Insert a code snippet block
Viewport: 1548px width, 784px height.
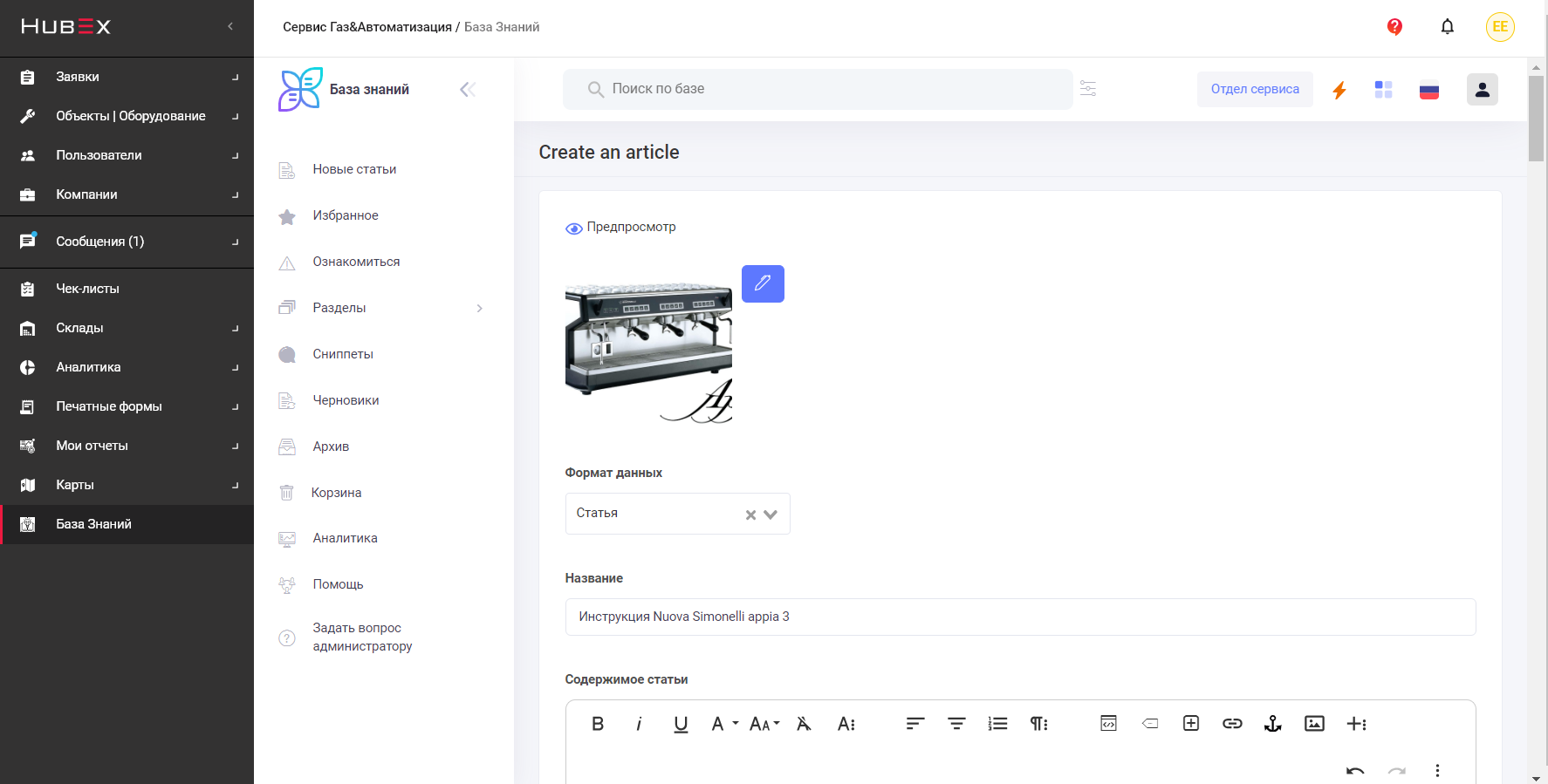pyautogui.click(x=1108, y=724)
